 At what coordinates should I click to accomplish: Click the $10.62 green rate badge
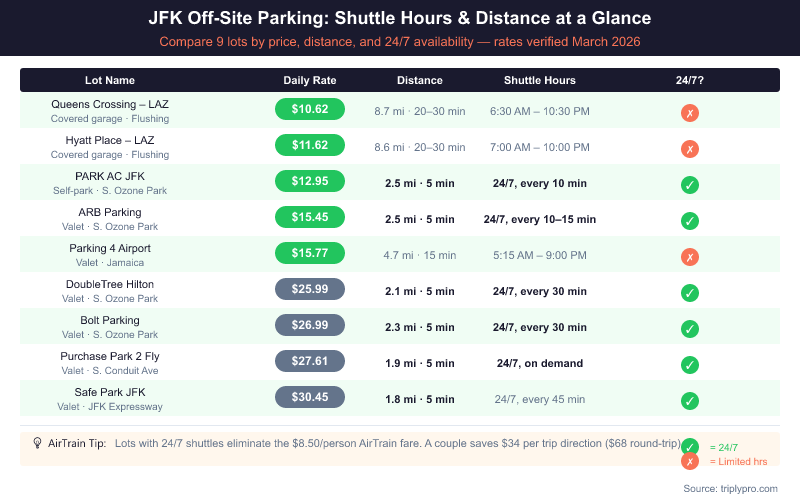click(310, 110)
